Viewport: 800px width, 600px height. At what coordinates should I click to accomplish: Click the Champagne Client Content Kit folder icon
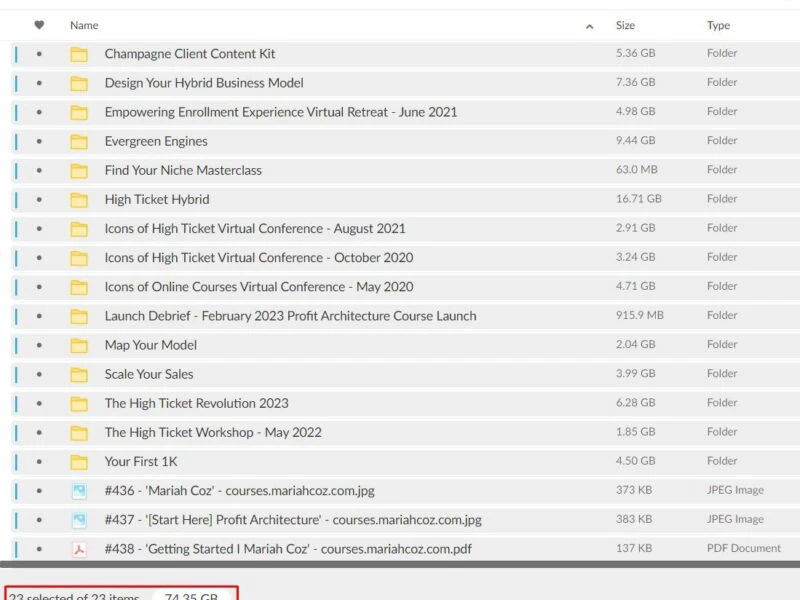click(x=79, y=54)
